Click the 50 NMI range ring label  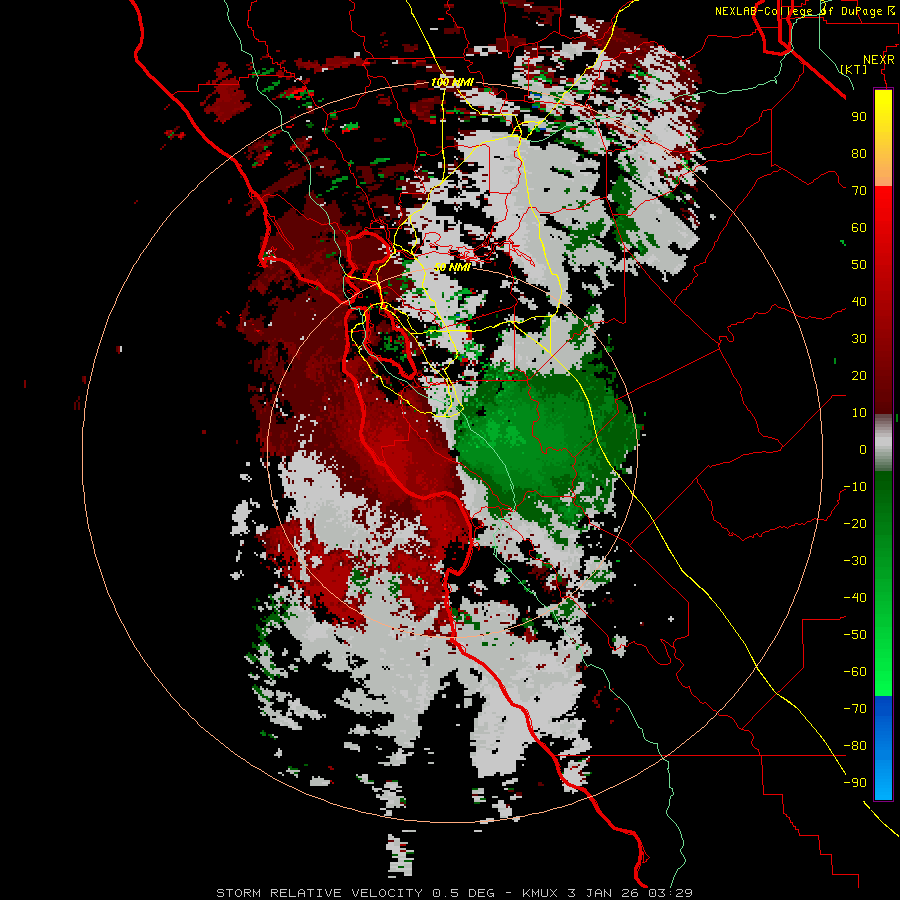[x=452, y=267]
